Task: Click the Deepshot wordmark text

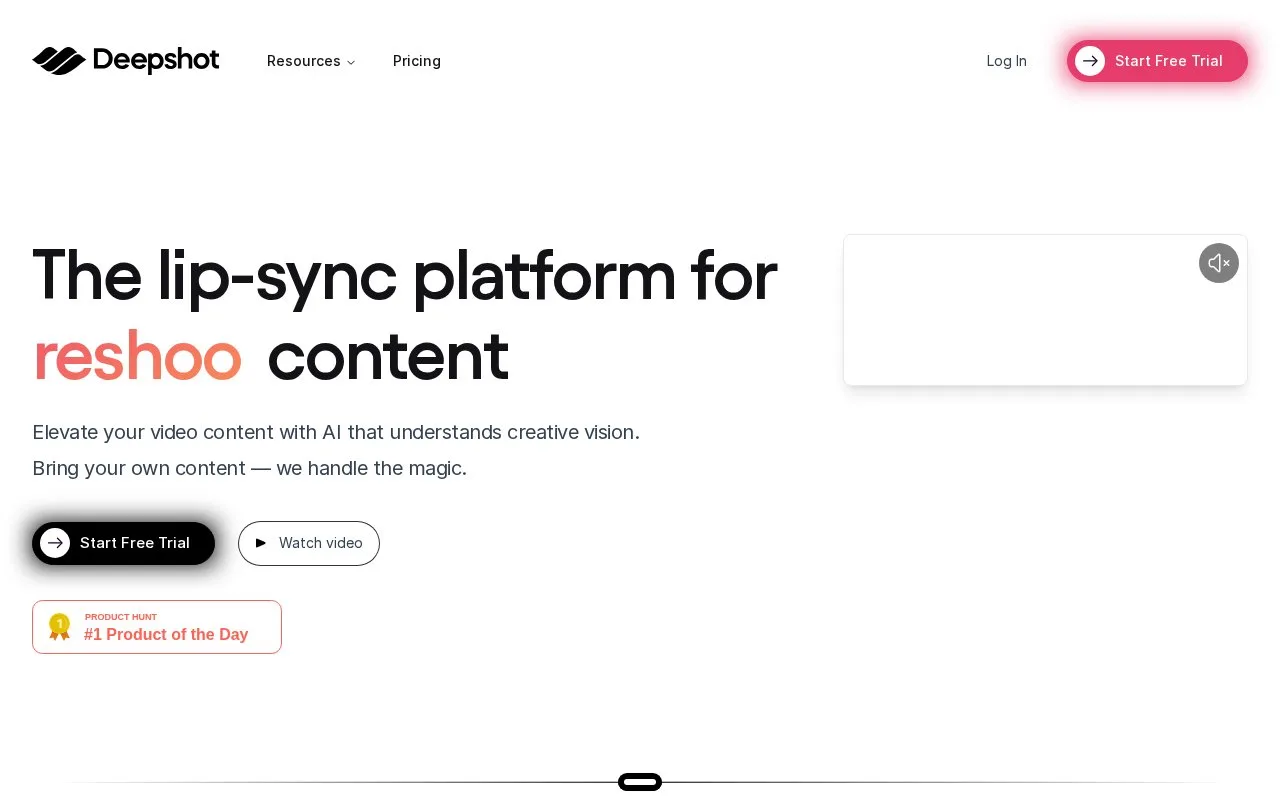Action: [x=156, y=61]
